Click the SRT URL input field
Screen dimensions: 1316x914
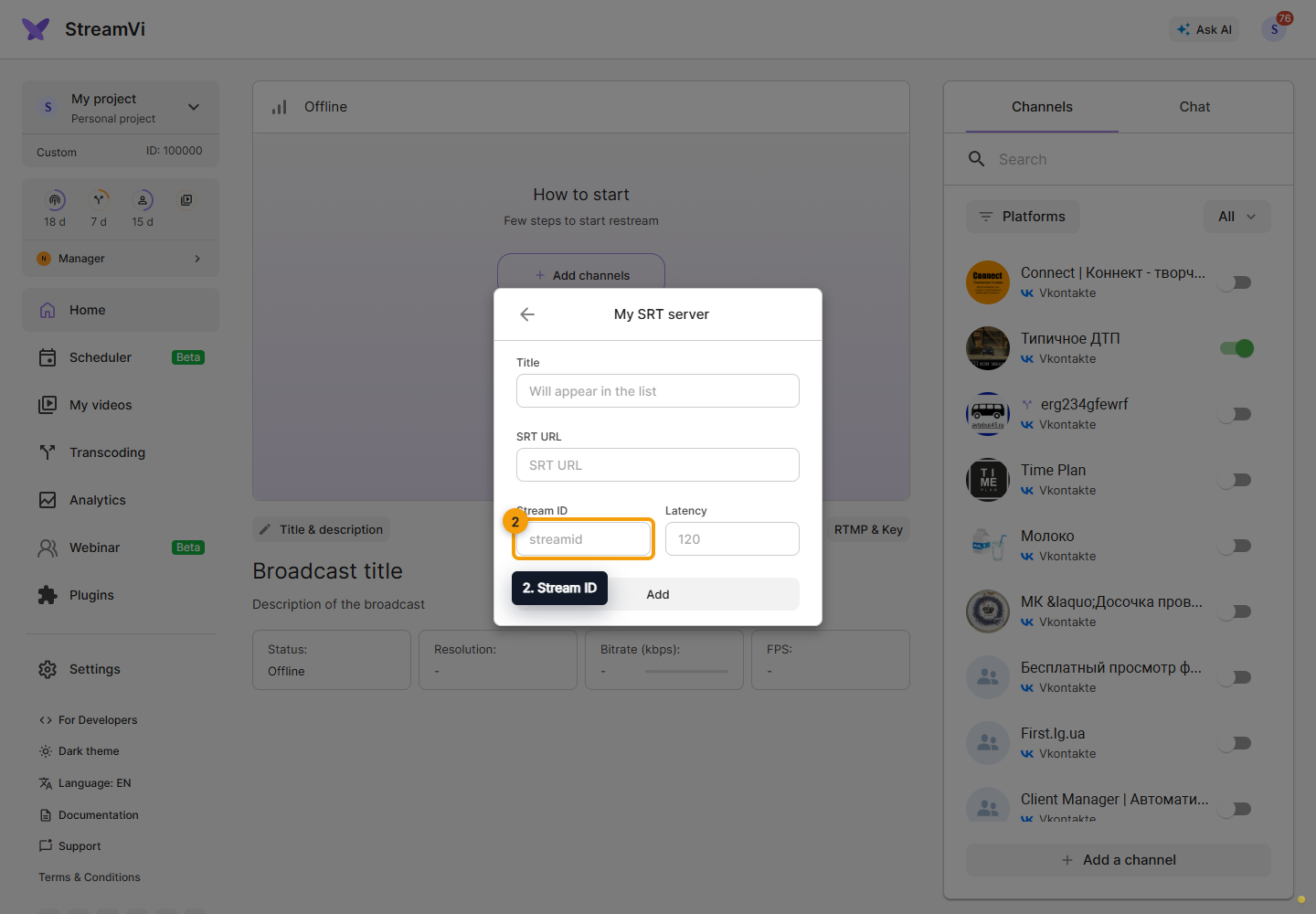[x=658, y=465]
